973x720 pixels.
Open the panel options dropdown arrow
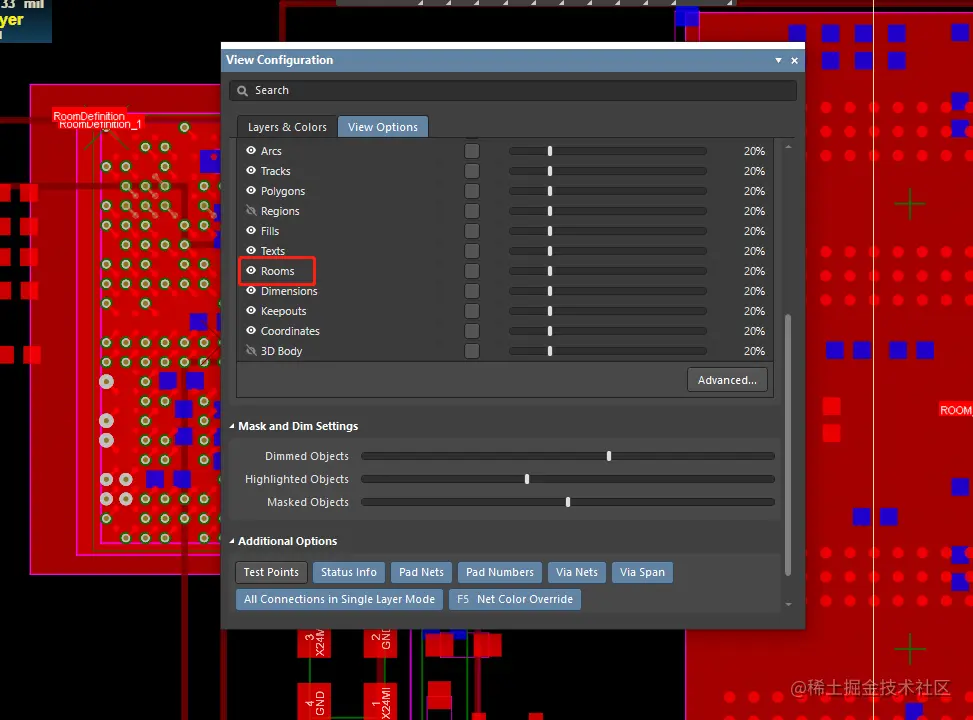tap(778, 60)
